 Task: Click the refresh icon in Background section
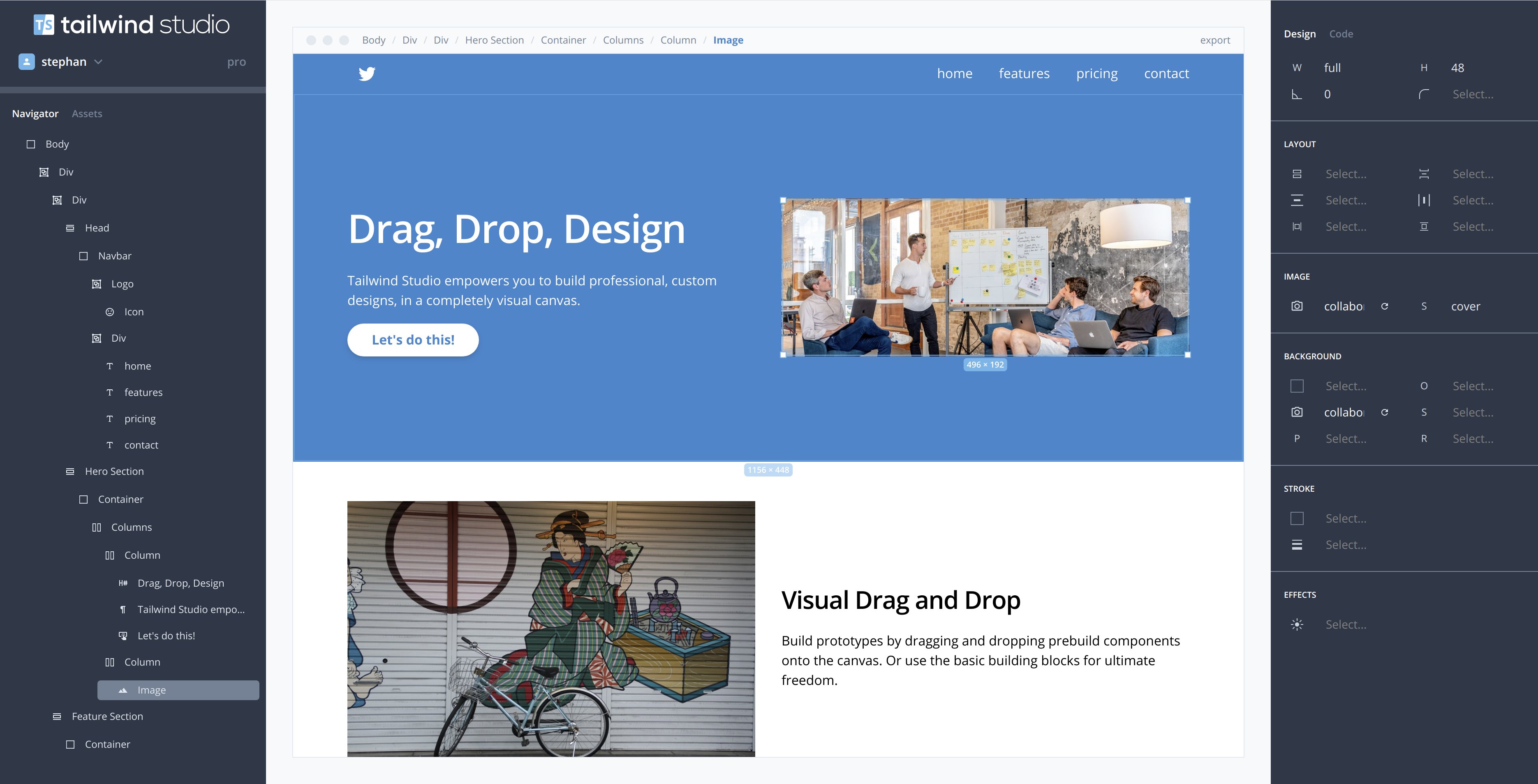click(1385, 412)
